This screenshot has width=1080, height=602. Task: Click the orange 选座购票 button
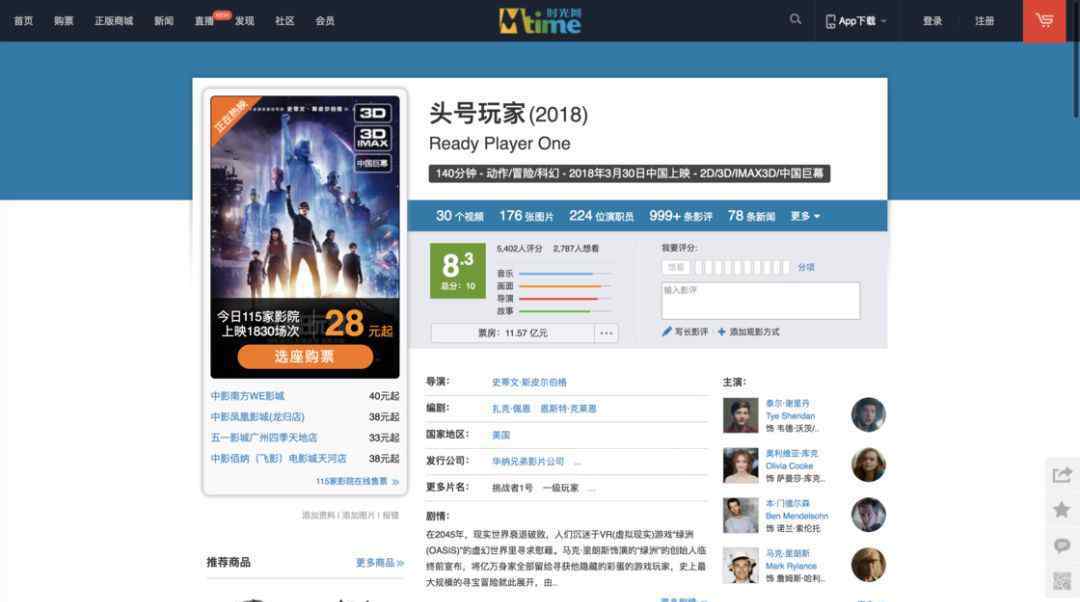click(x=305, y=357)
